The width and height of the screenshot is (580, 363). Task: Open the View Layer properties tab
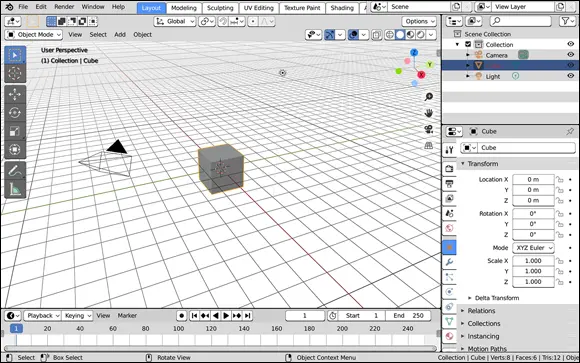(449, 198)
